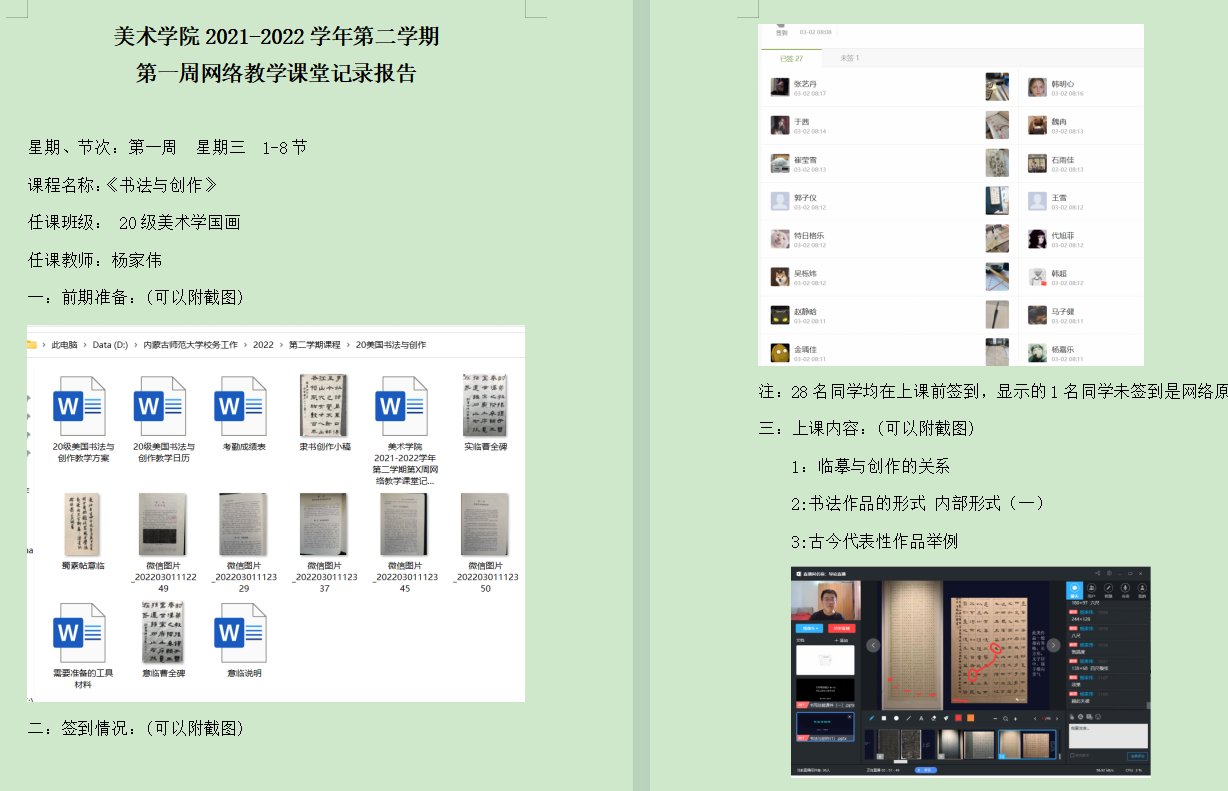The height and width of the screenshot is (791, 1228).
Task: Select the eraser tool in live toolbar
Action: (933, 718)
